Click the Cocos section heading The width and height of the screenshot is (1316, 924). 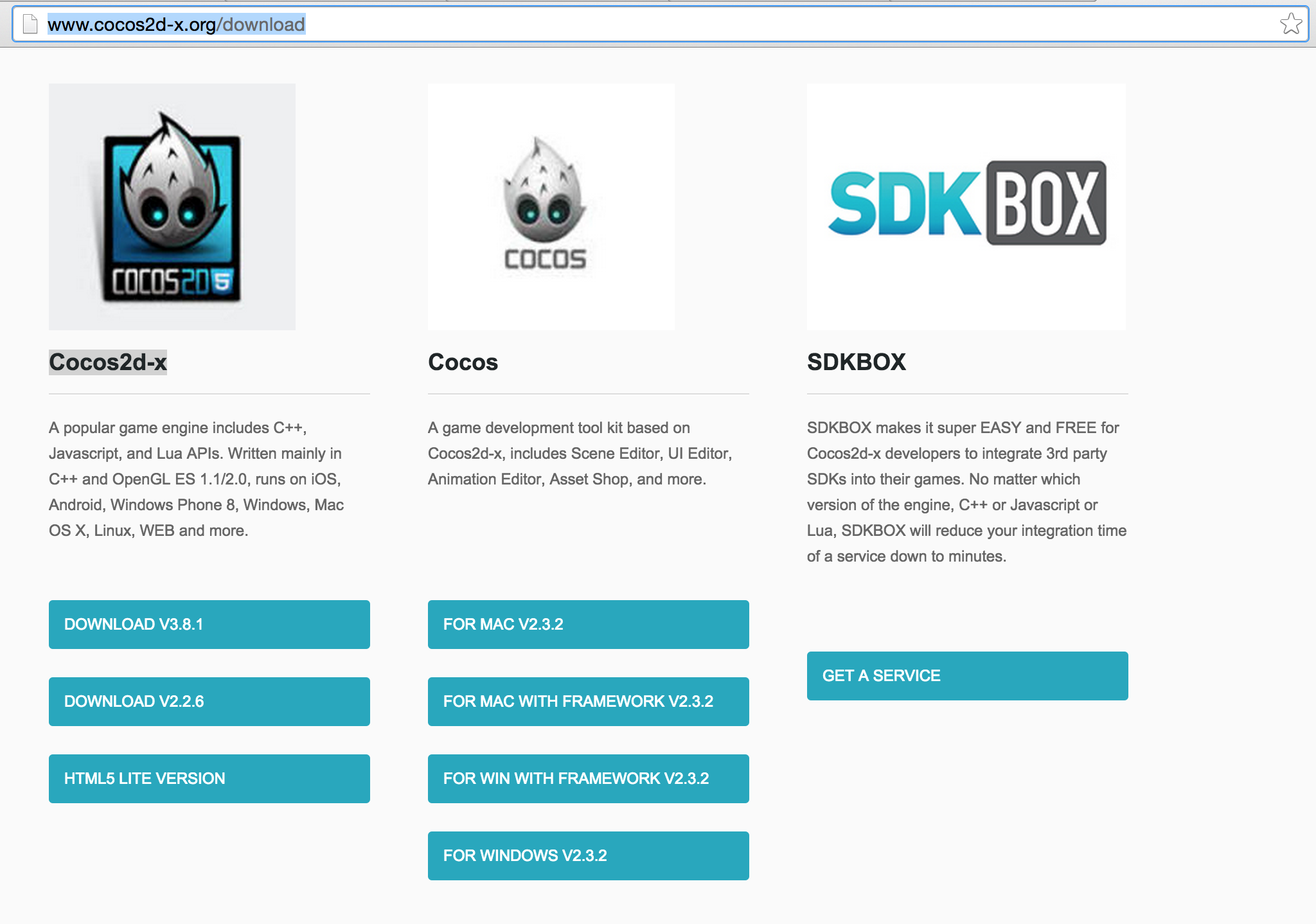[x=463, y=362]
